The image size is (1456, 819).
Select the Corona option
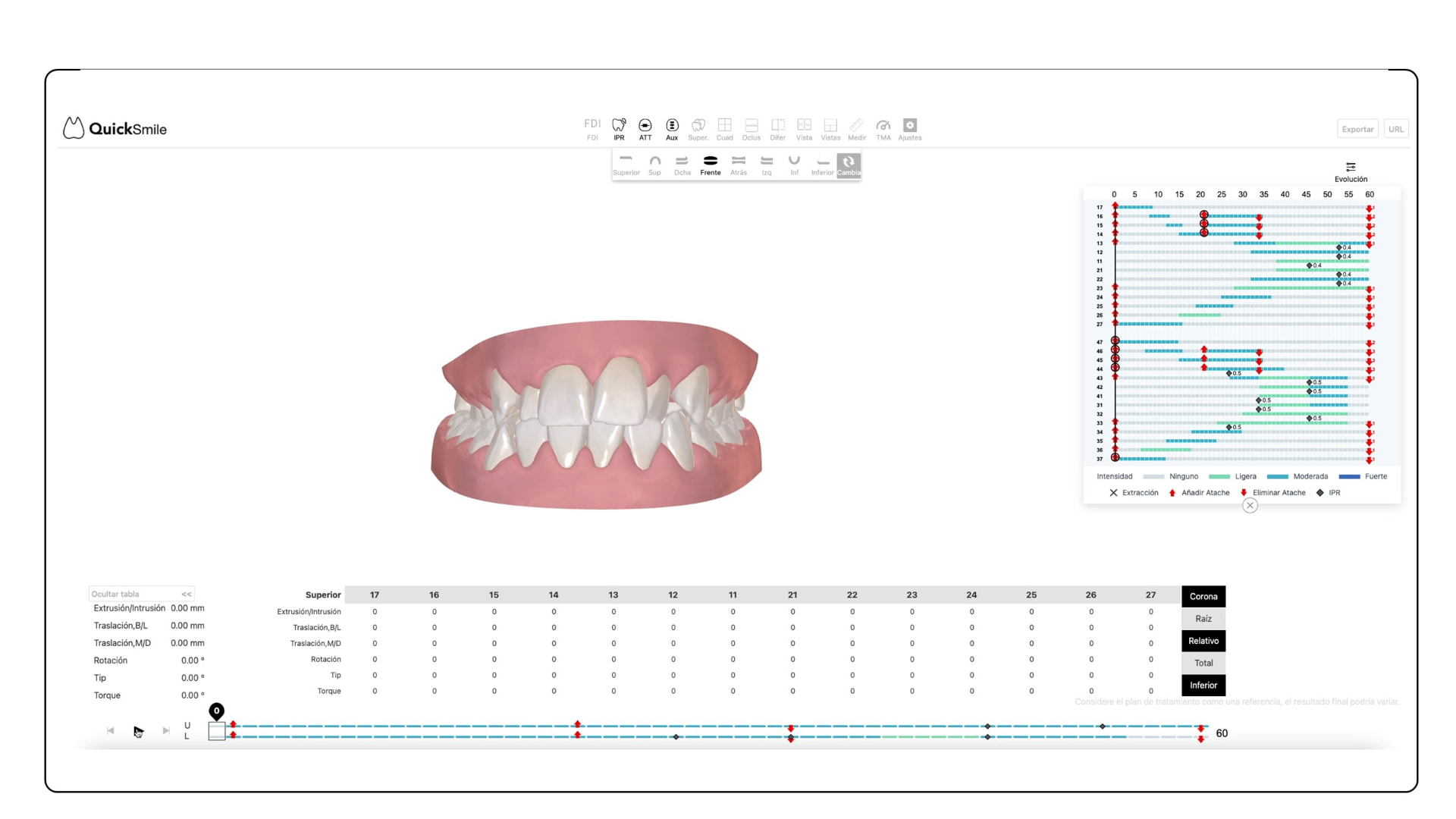click(1203, 596)
